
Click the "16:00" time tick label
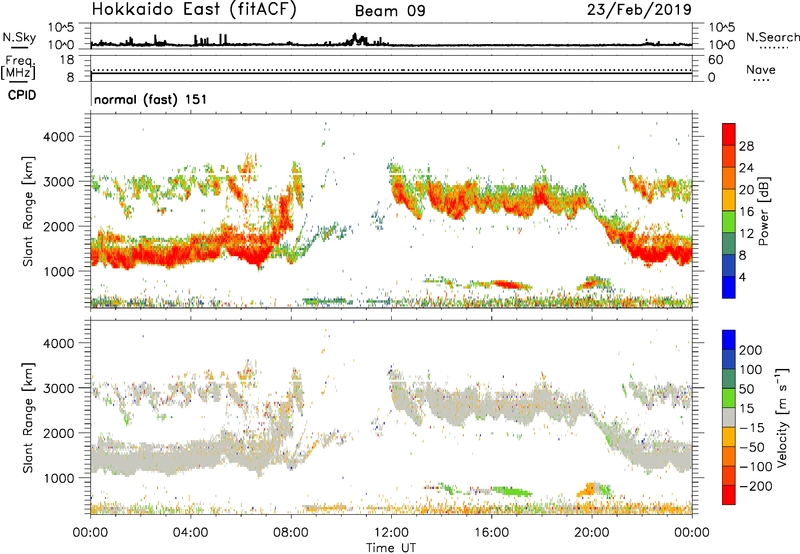[491, 533]
